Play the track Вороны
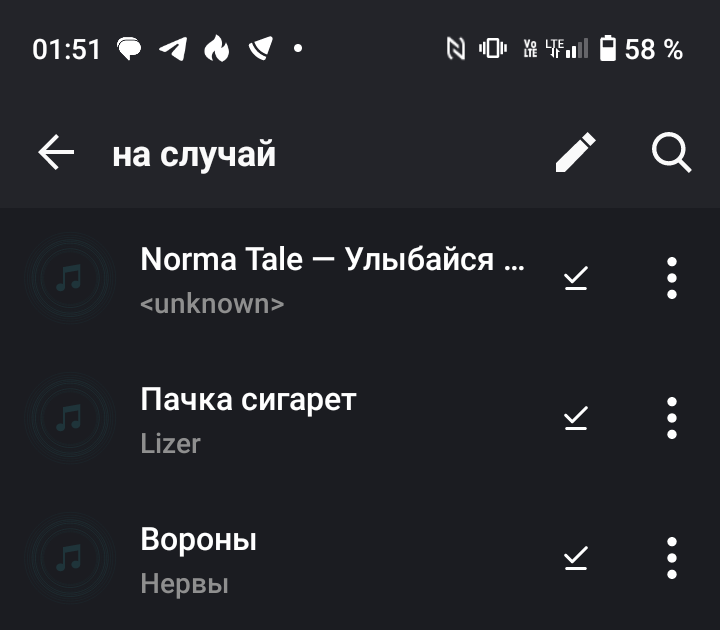Image resolution: width=720 pixels, height=630 pixels. tap(199, 540)
